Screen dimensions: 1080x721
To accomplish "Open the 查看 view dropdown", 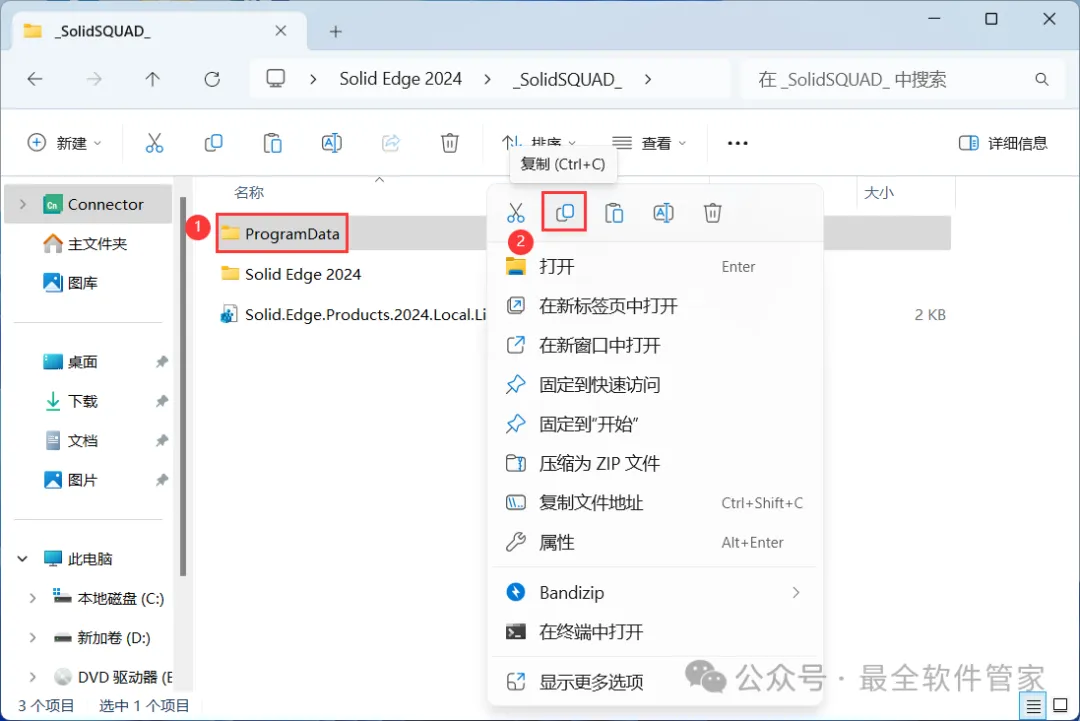I will click(x=649, y=143).
